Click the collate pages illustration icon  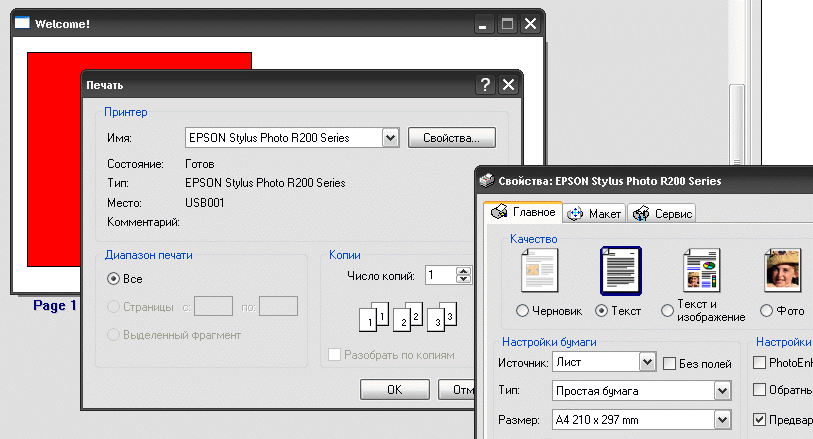click(408, 317)
